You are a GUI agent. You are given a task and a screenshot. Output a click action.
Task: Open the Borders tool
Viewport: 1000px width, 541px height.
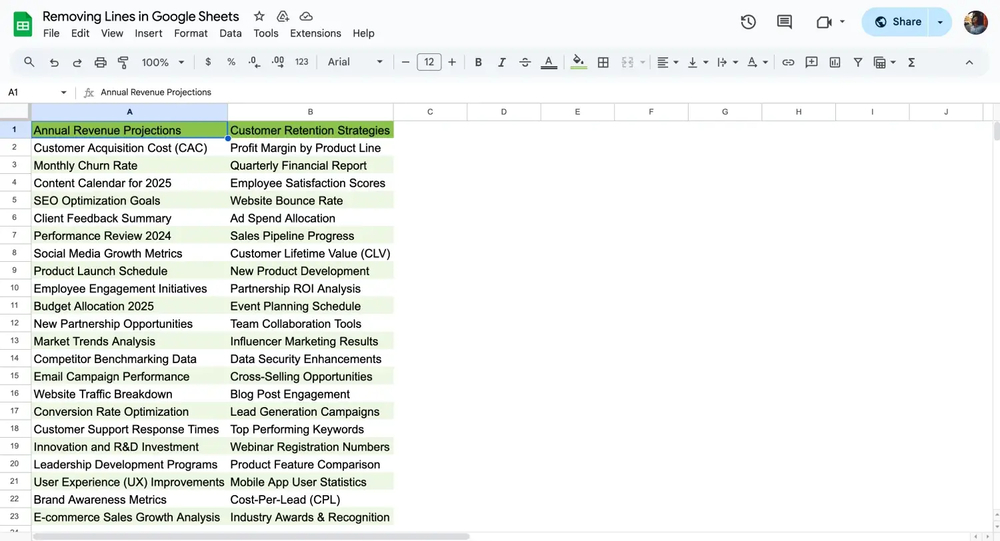[x=603, y=62]
